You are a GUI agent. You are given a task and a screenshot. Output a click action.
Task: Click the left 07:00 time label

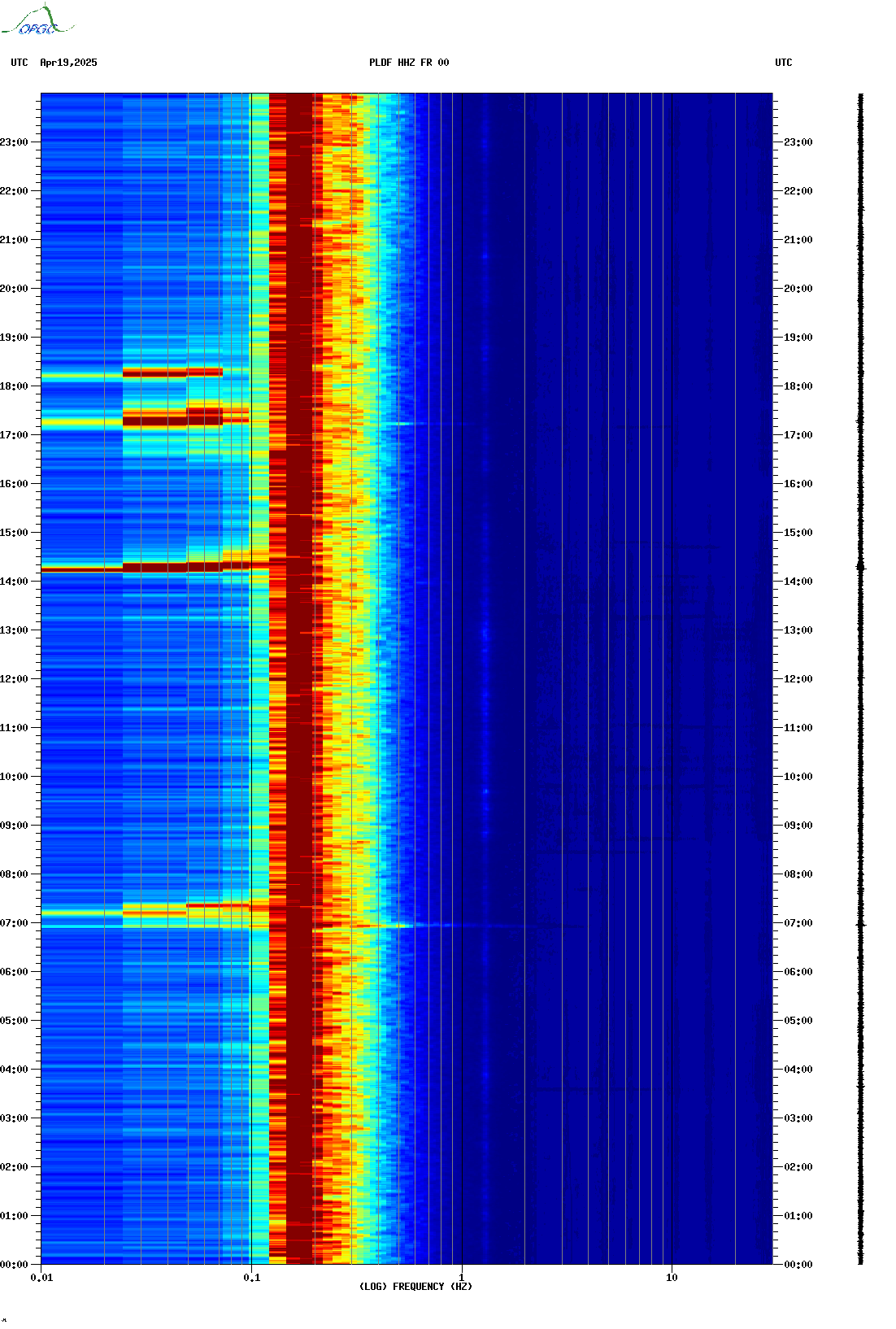tap(14, 923)
